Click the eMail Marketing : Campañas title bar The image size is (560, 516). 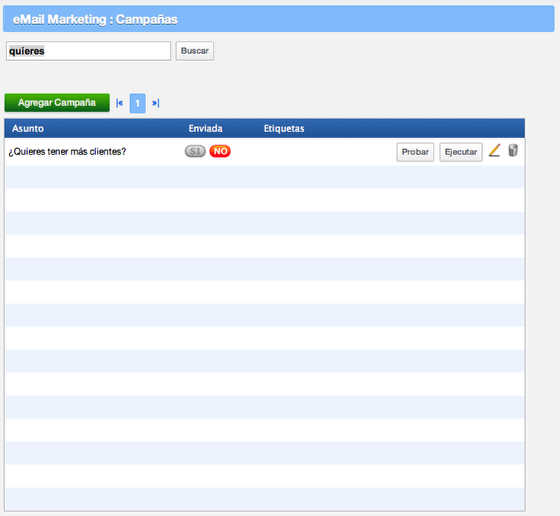[x=279, y=19]
